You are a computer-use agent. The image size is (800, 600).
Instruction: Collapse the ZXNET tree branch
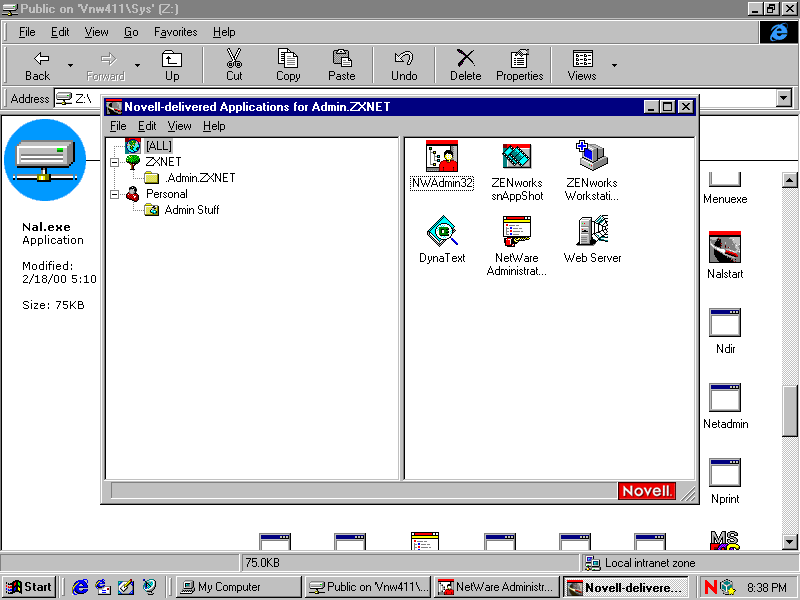(x=115, y=162)
